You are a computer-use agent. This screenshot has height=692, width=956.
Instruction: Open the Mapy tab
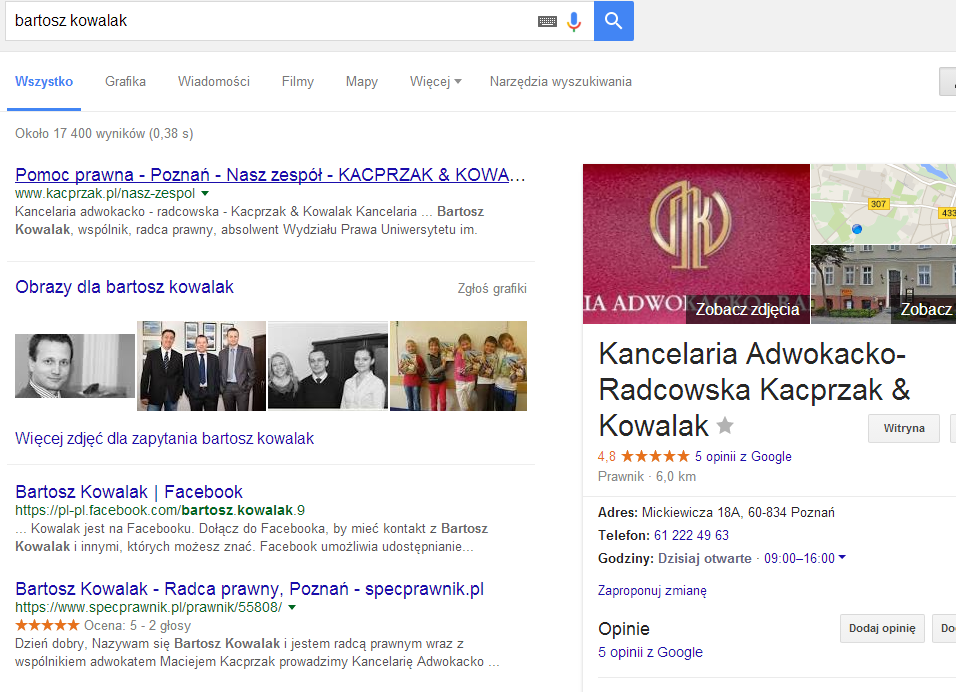[x=362, y=82]
